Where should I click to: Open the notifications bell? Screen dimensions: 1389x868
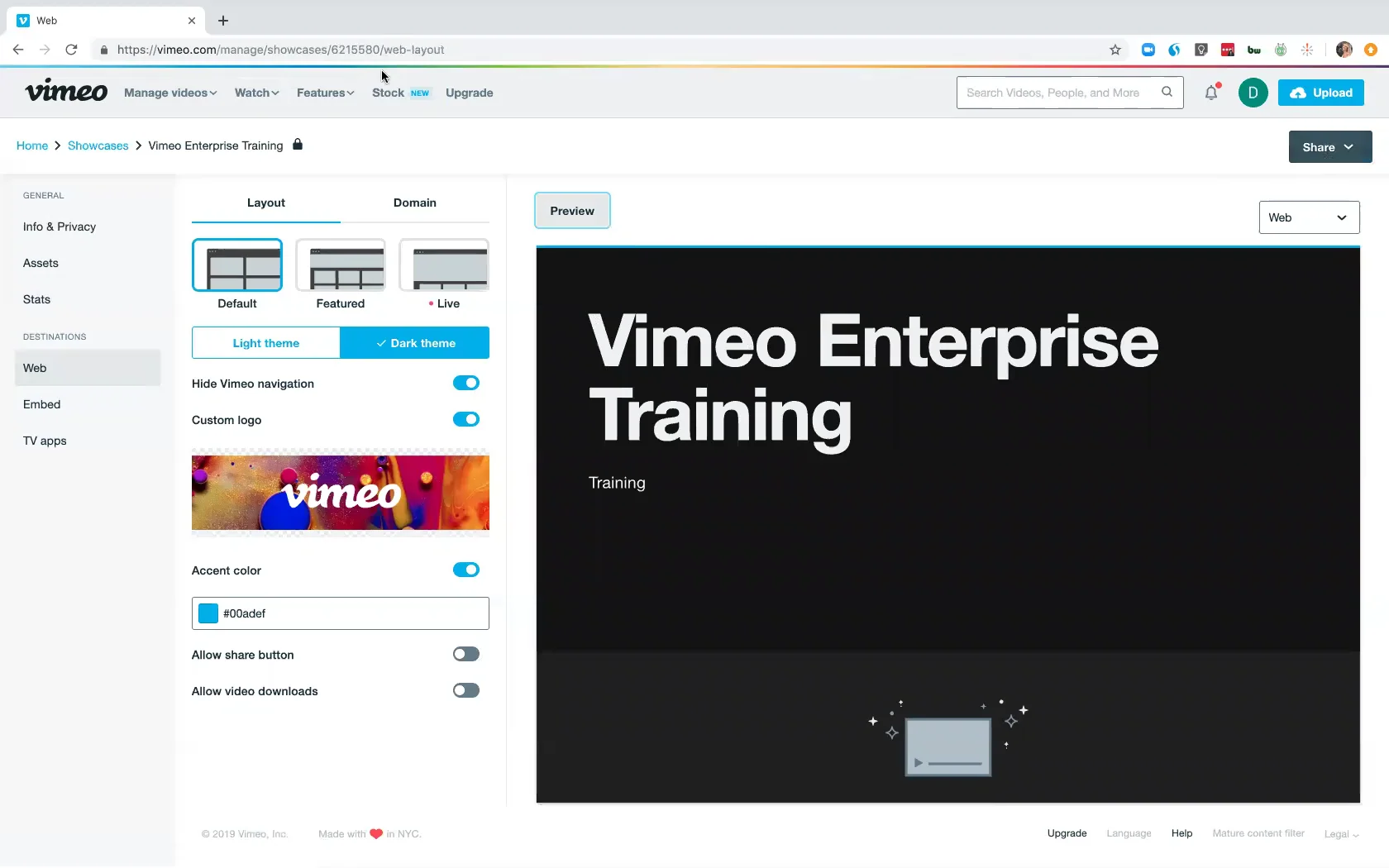1211,93
